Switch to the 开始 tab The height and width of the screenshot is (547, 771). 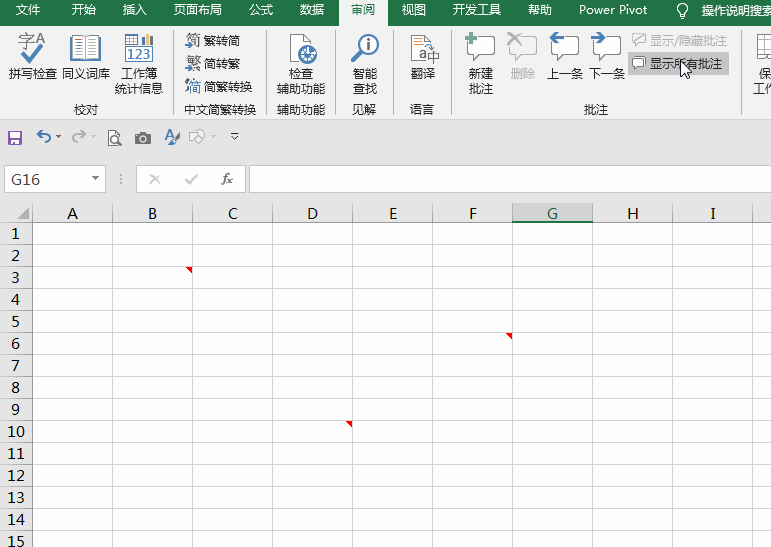(84, 10)
